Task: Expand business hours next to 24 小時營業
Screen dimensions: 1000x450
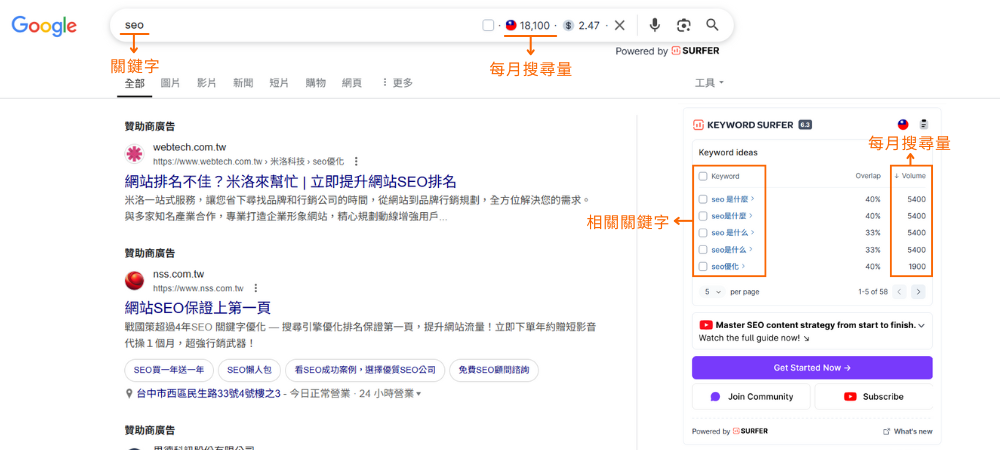Action: [418, 395]
